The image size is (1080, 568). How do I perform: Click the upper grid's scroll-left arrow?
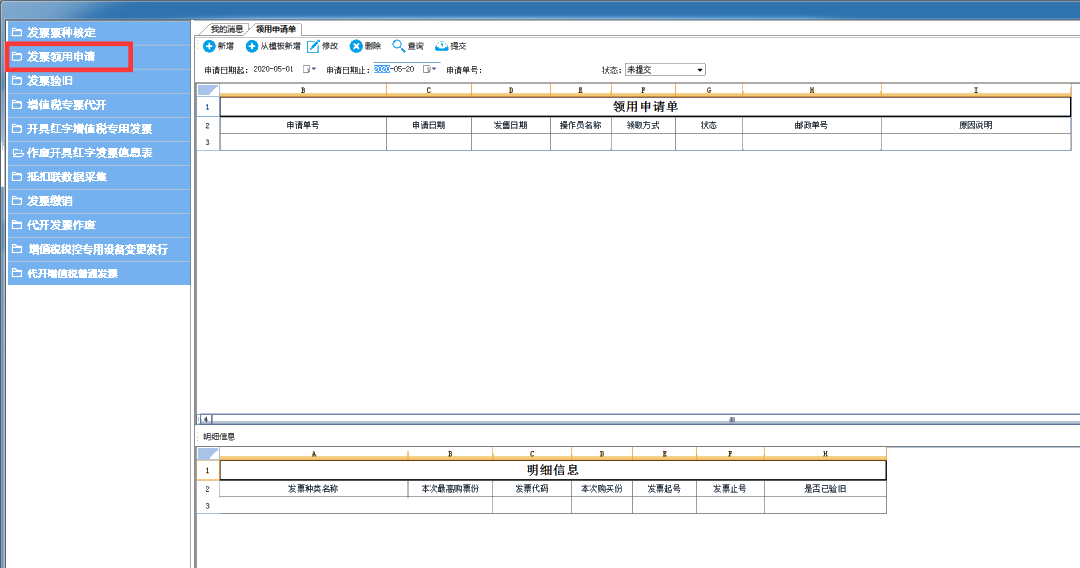pos(206,419)
